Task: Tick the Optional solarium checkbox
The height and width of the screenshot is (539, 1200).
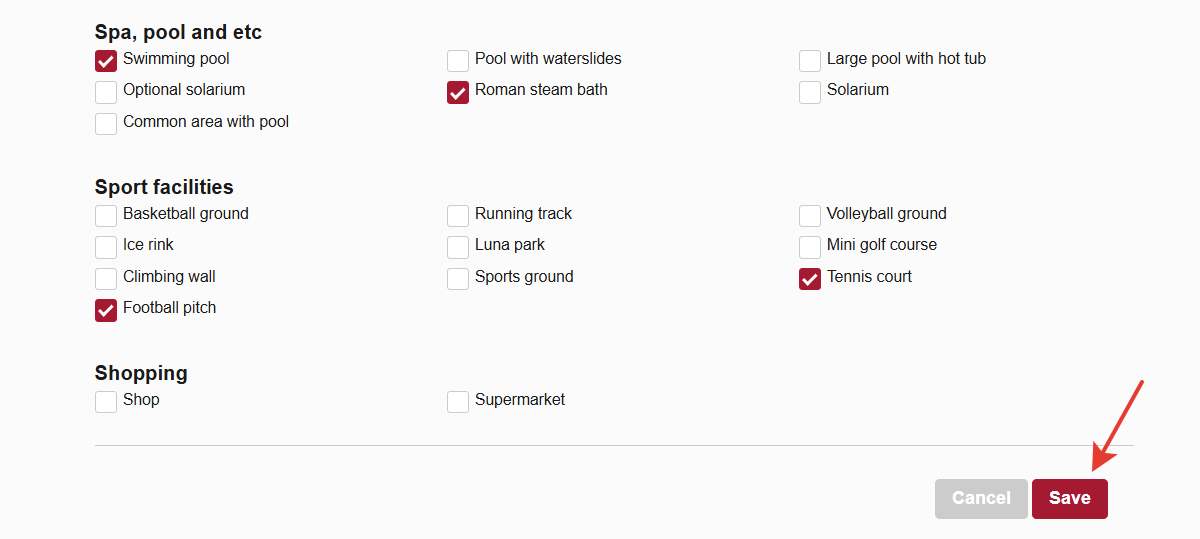Action: click(x=106, y=92)
